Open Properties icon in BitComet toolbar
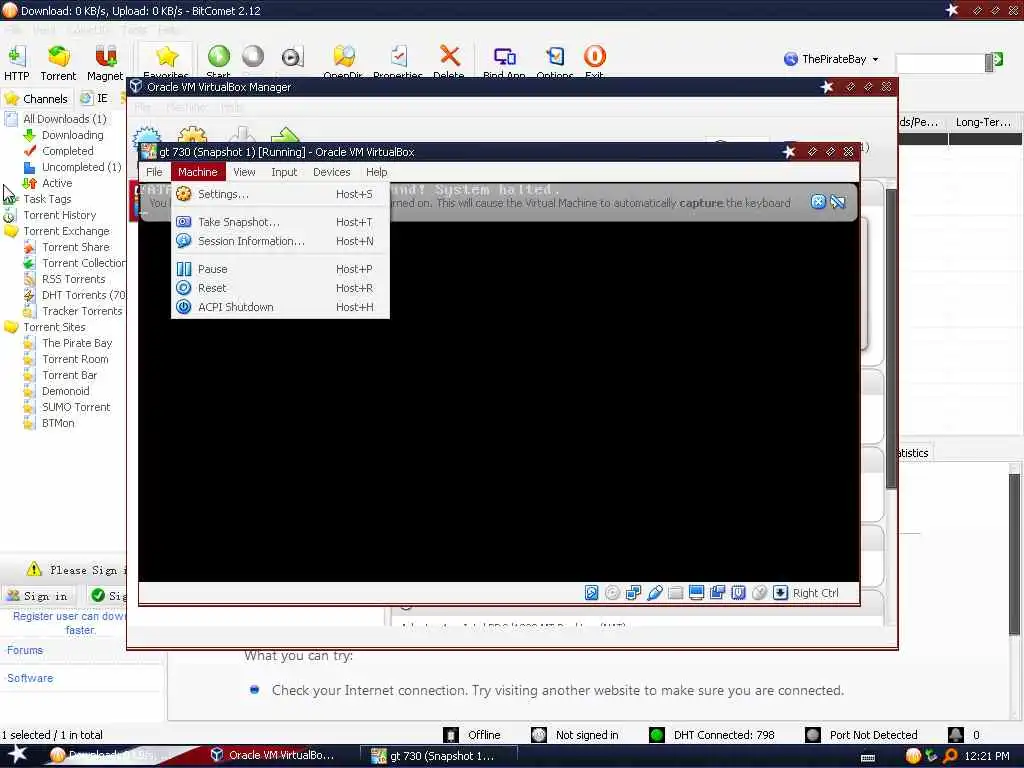Image resolution: width=1024 pixels, height=768 pixels. pyautogui.click(x=398, y=56)
